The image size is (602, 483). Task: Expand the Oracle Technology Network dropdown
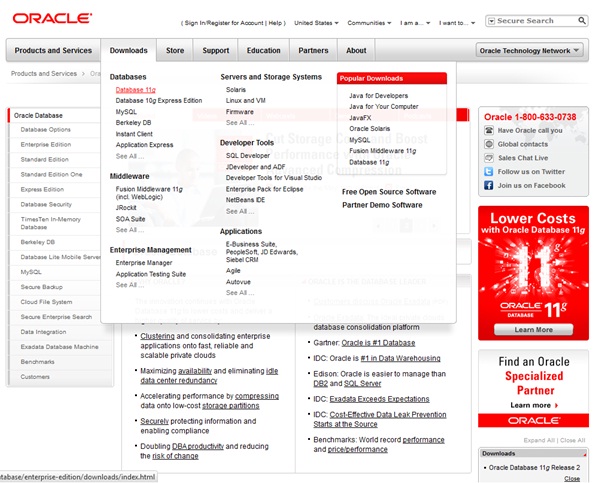point(529,51)
